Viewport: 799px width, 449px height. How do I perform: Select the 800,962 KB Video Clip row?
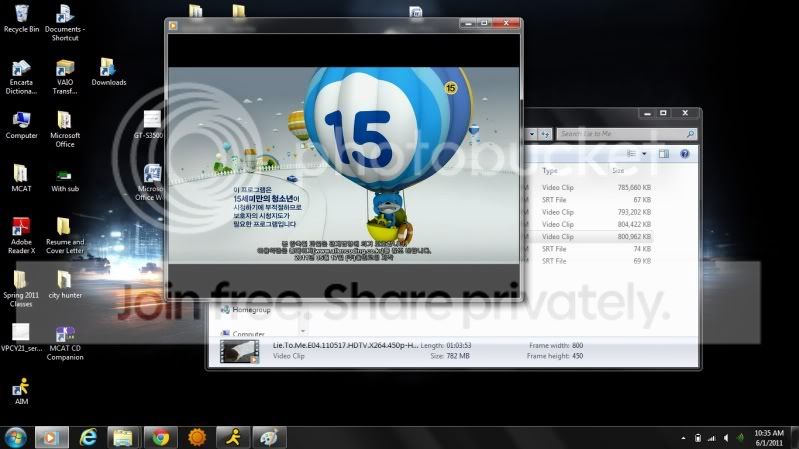(x=589, y=237)
